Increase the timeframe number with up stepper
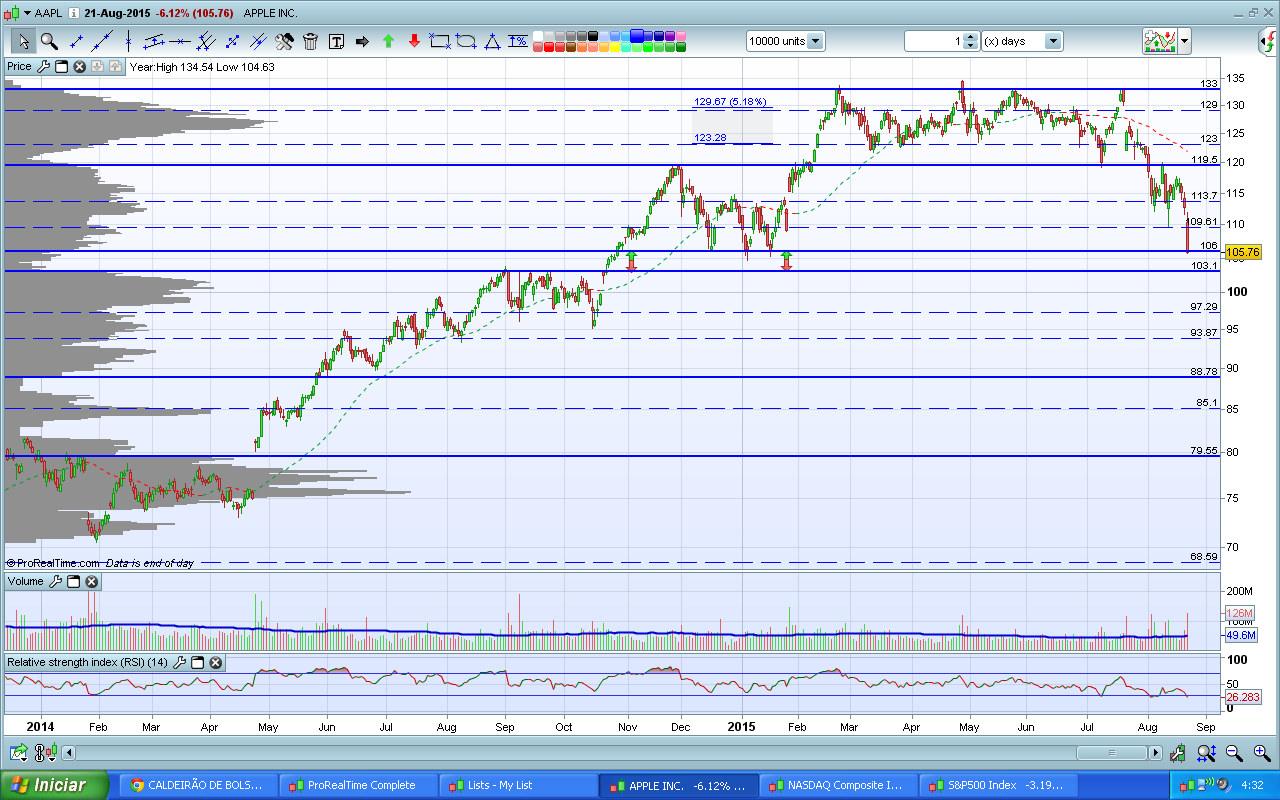 pos(971,37)
